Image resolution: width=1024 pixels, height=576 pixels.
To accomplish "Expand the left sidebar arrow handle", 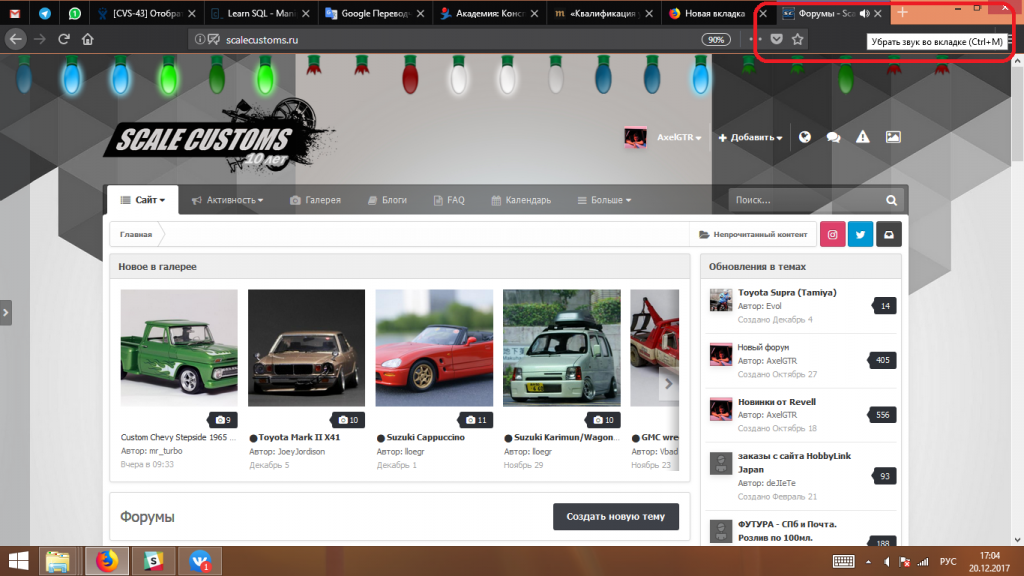I will click(x=6, y=312).
